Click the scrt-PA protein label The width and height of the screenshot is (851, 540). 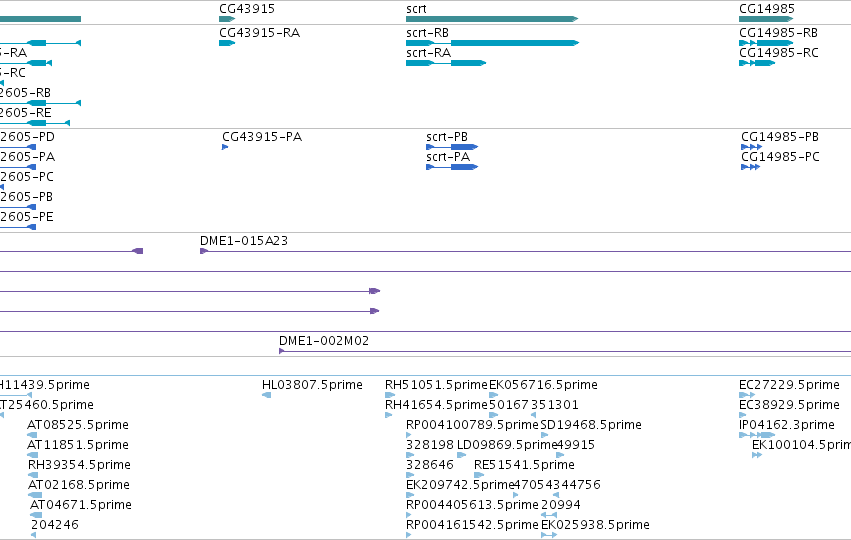448,157
